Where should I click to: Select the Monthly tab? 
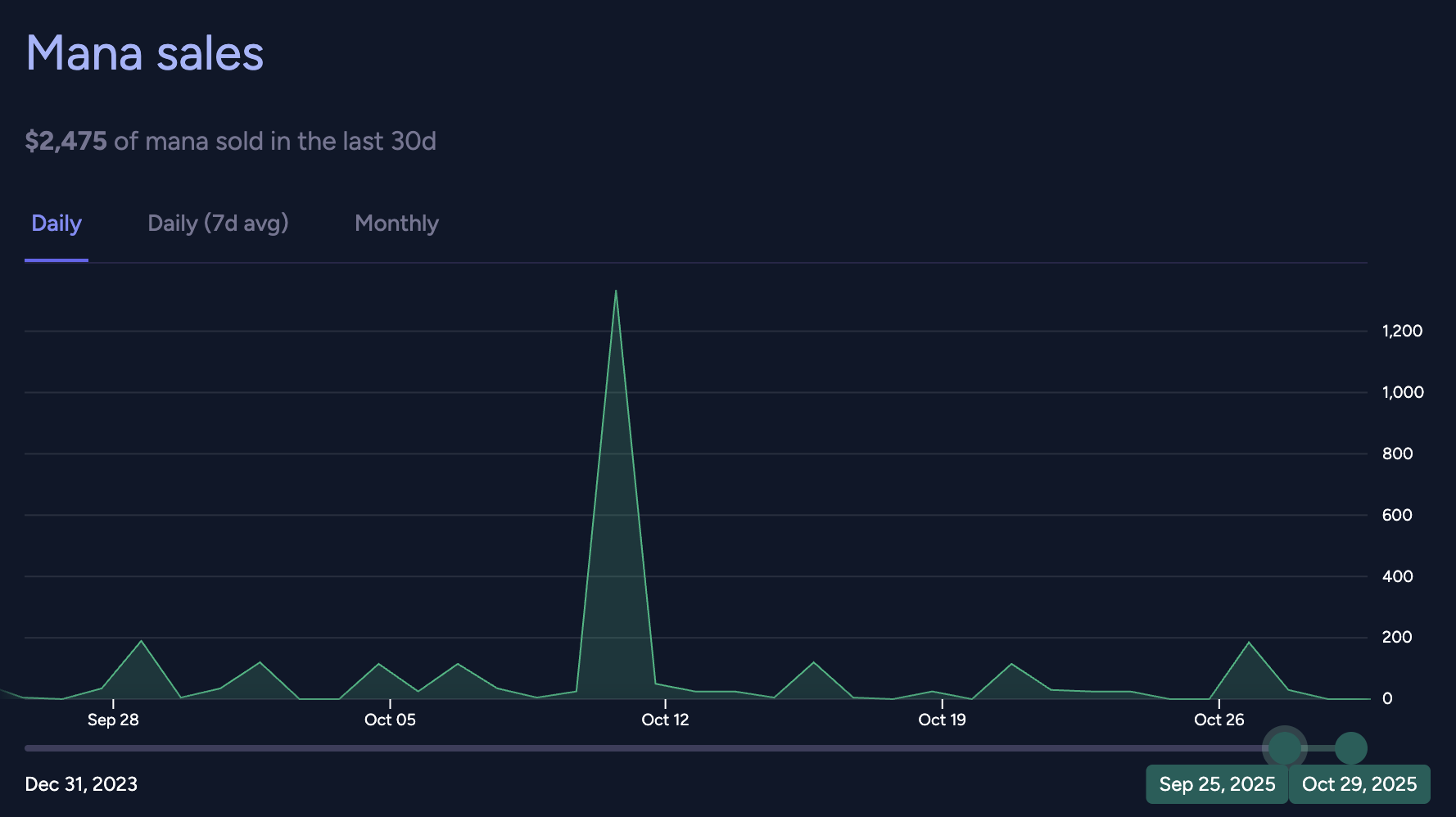(x=396, y=223)
